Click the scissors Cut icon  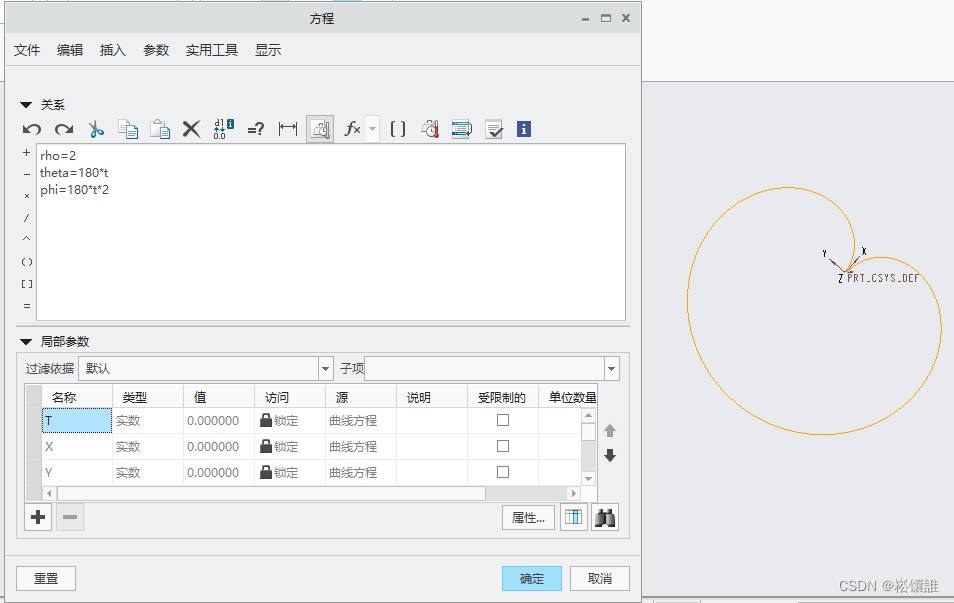[x=96, y=129]
